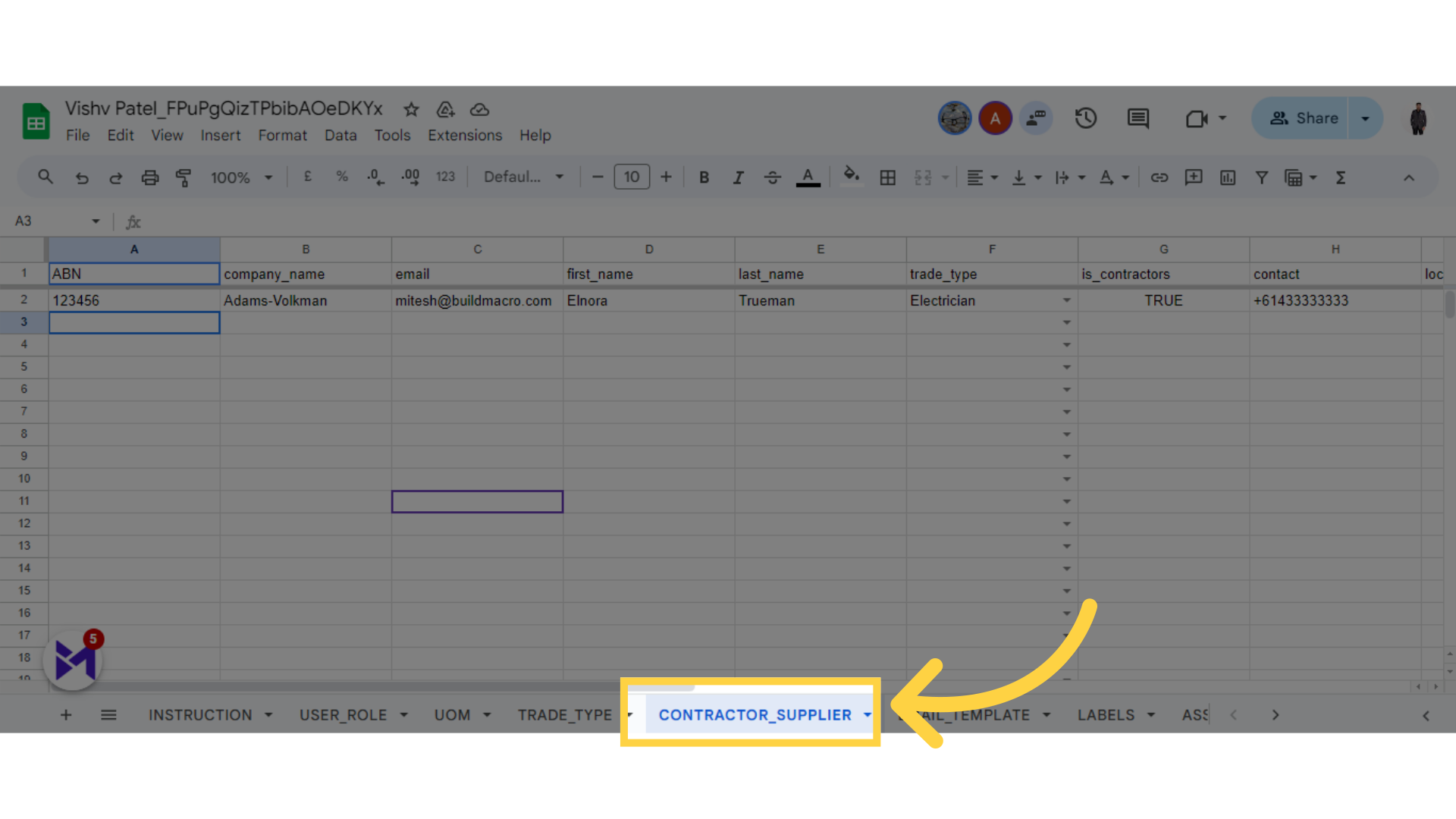
Task: Insert a comment from toolbar
Action: pyautogui.click(x=1194, y=177)
